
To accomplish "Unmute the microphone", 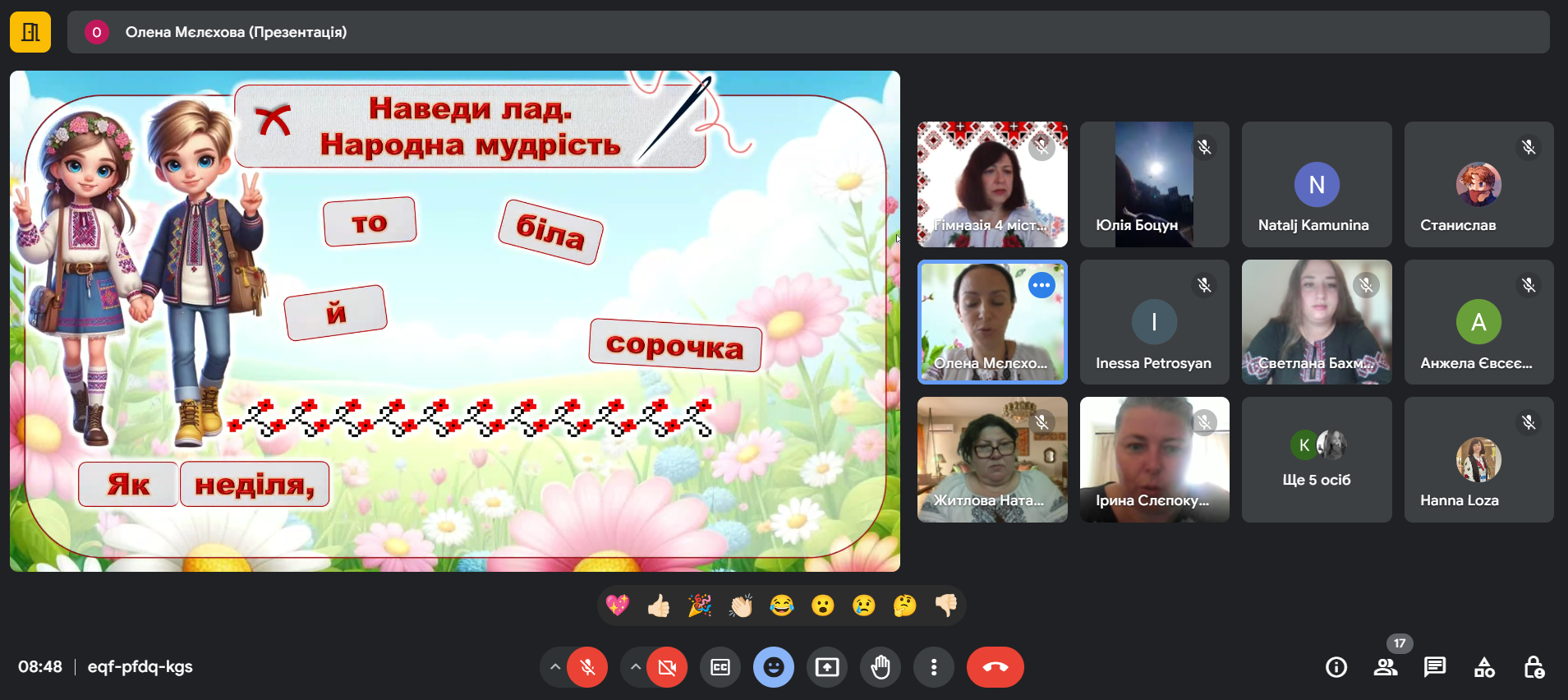I will 587,667.
